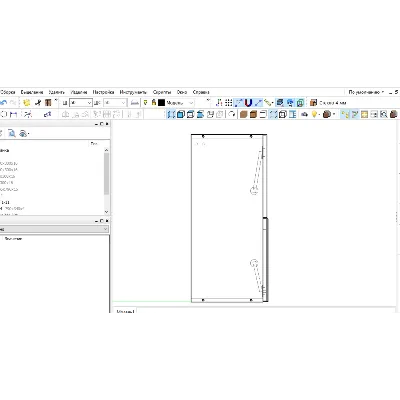Open the Справка menu
Image resolution: width=400 pixels, height=400 pixels.
pos(201,92)
